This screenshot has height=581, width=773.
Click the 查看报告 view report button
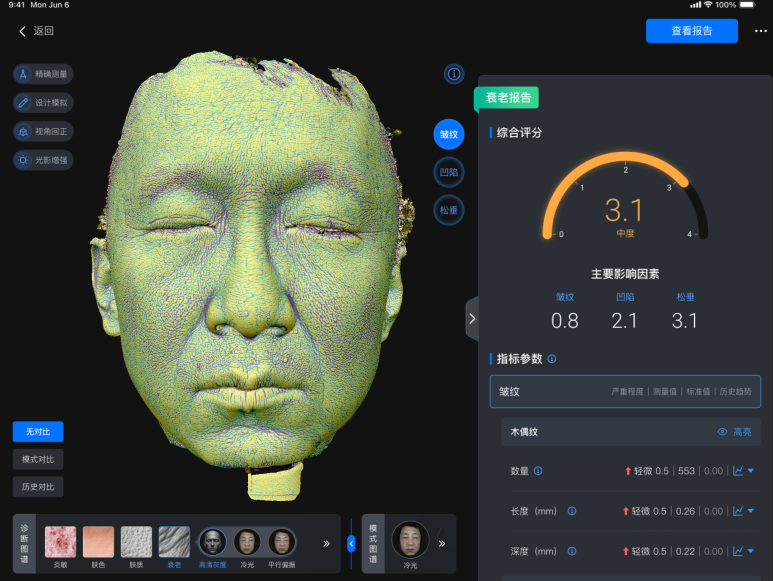[692, 31]
